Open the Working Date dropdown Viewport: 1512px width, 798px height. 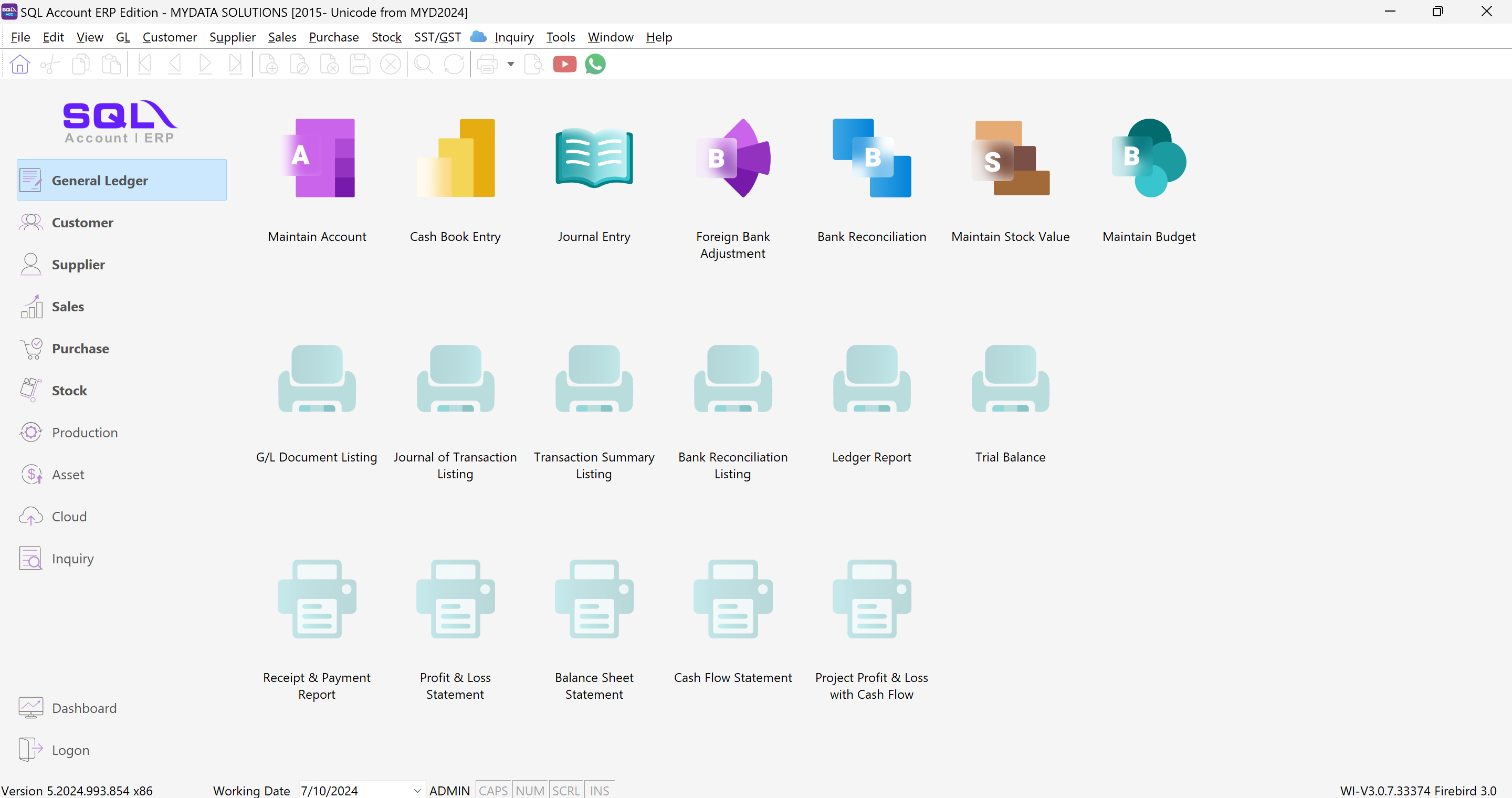(417, 790)
